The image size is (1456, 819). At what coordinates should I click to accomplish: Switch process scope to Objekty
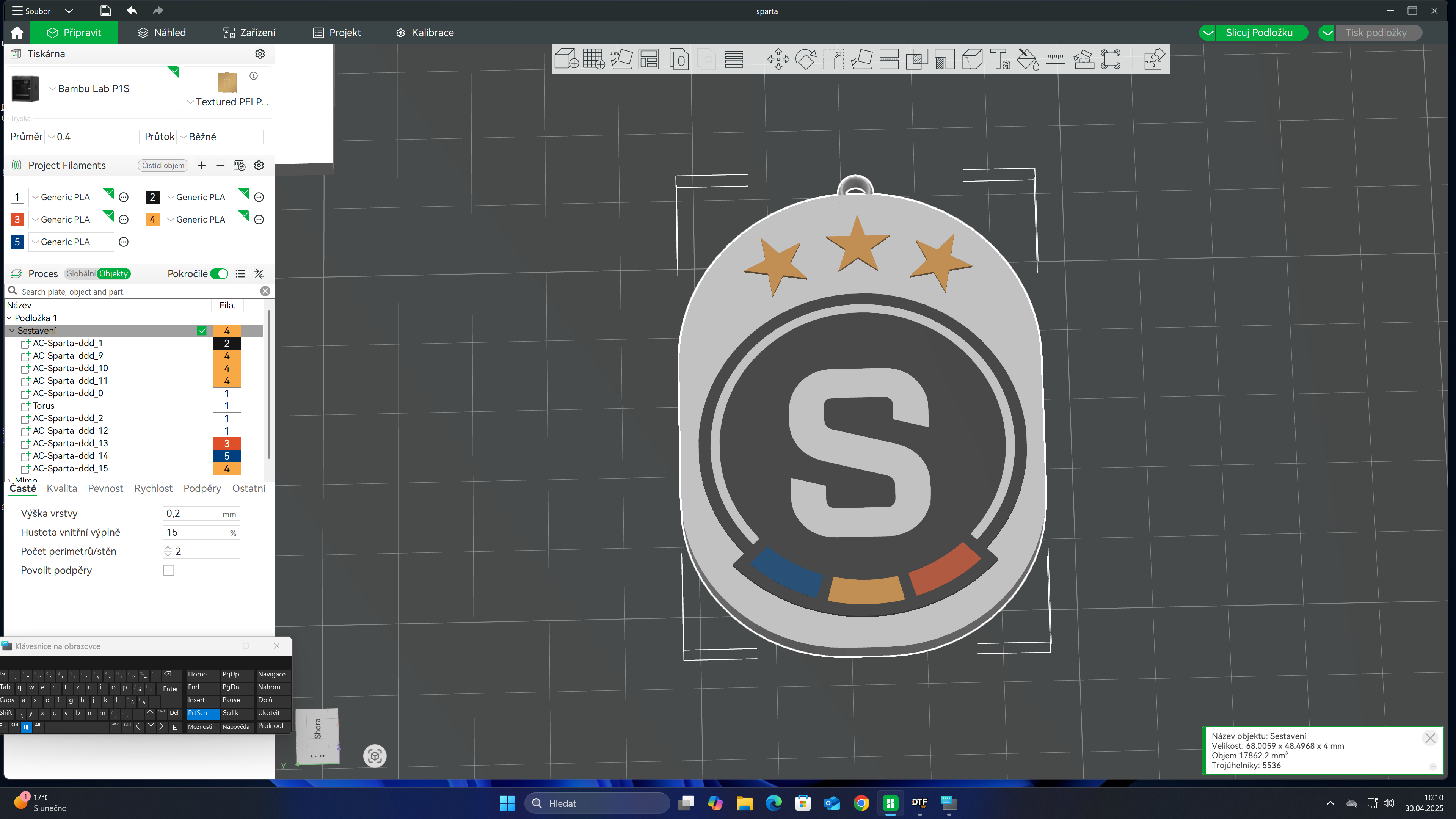coord(114,273)
